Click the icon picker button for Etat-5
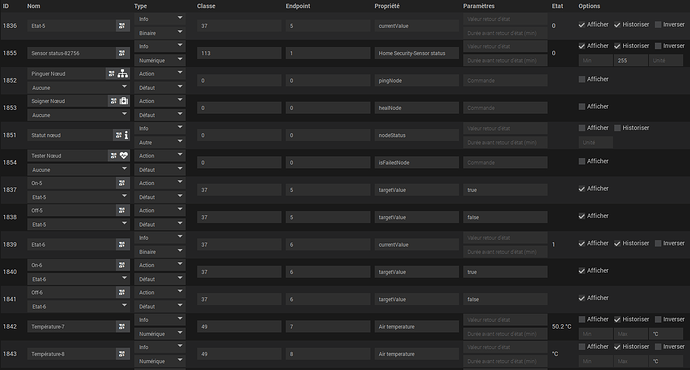The width and height of the screenshot is (690, 370). click(x=122, y=26)
